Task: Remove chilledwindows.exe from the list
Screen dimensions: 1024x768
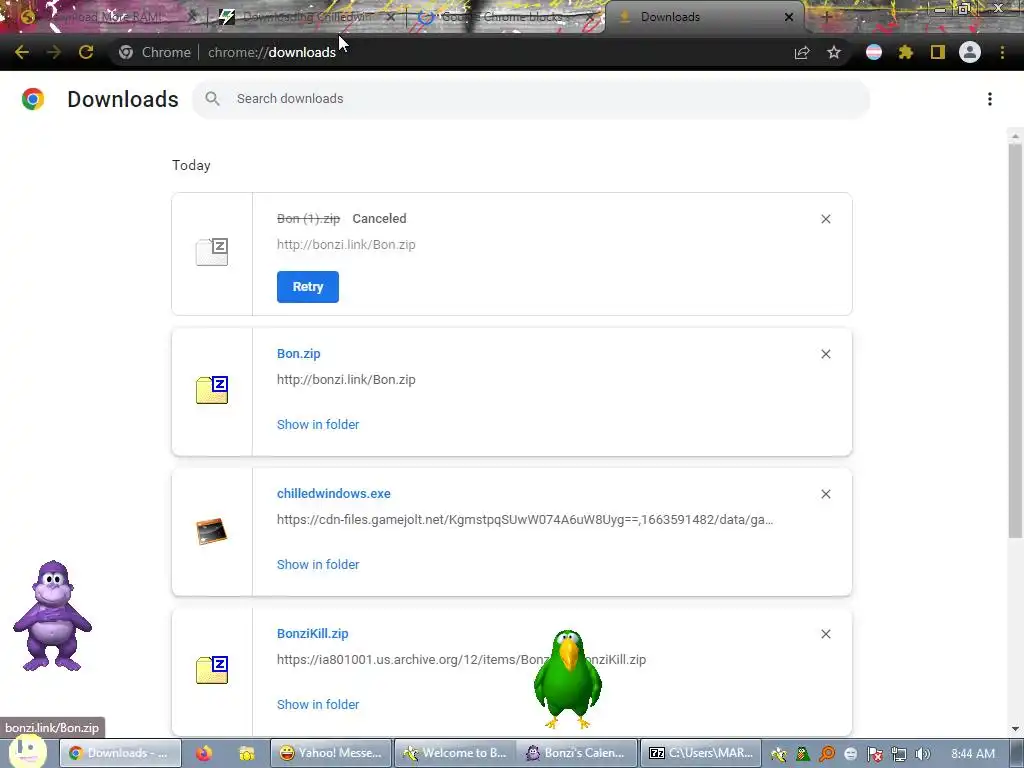Action: point(825,494)
